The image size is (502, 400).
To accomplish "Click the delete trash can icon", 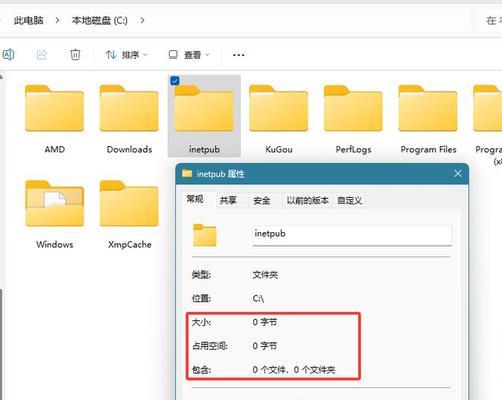I will [x=75, y=54].
